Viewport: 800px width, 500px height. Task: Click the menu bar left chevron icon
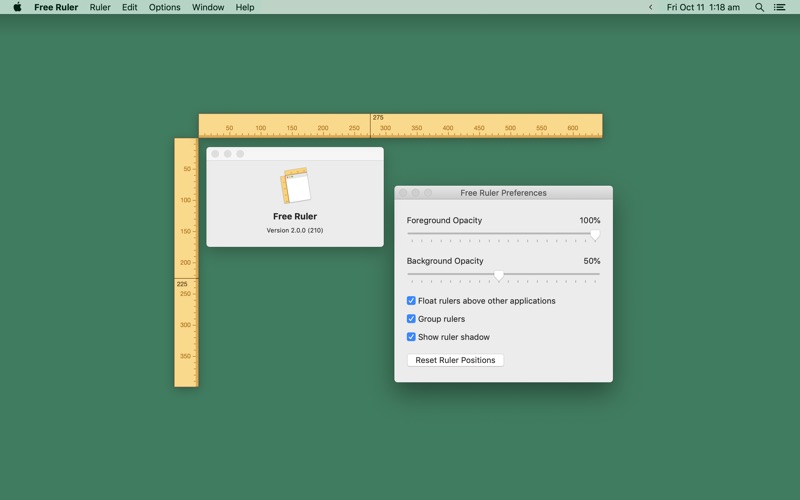[x=650, y=7]
